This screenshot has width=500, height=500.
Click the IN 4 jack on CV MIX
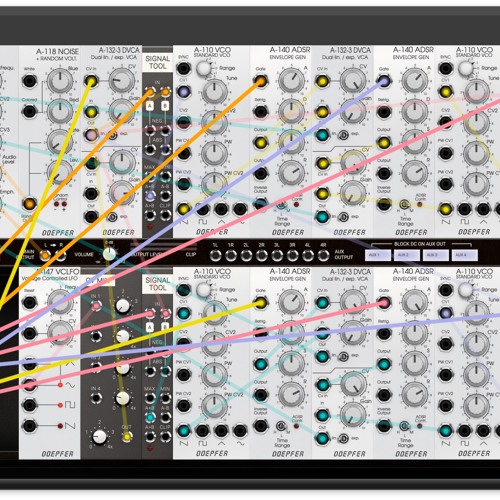(x=96, y=398)
